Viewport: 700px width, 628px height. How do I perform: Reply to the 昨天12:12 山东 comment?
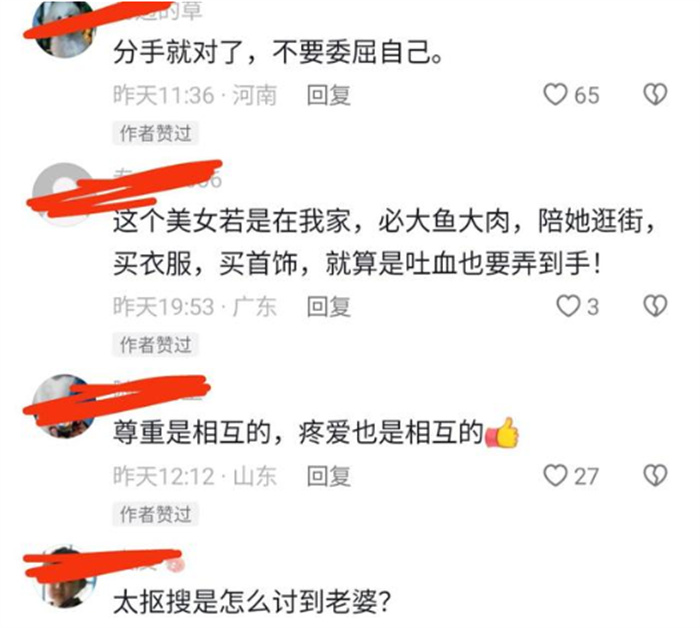click(x=329, y=476)
